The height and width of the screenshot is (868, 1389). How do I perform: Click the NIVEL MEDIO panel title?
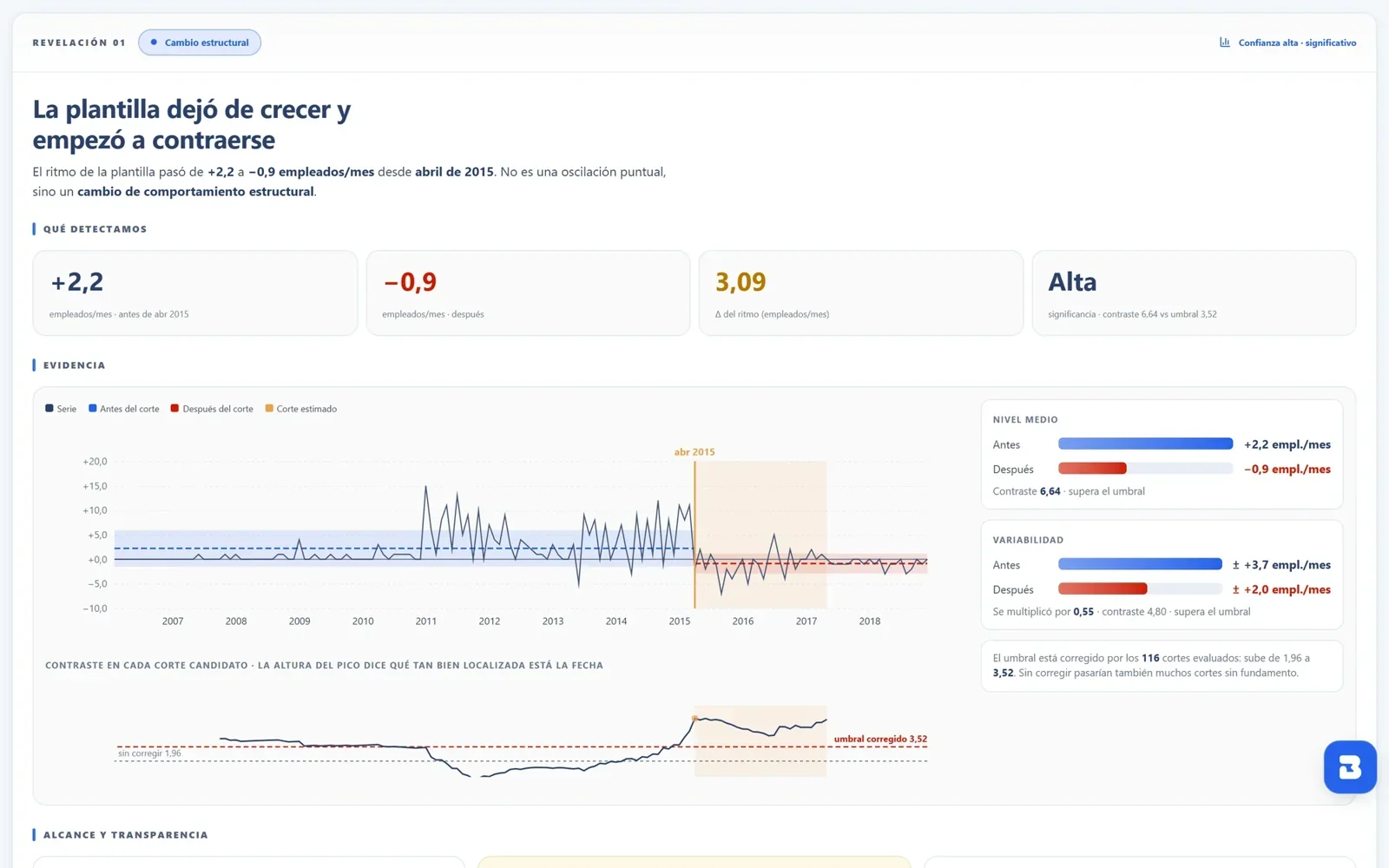1025,419
